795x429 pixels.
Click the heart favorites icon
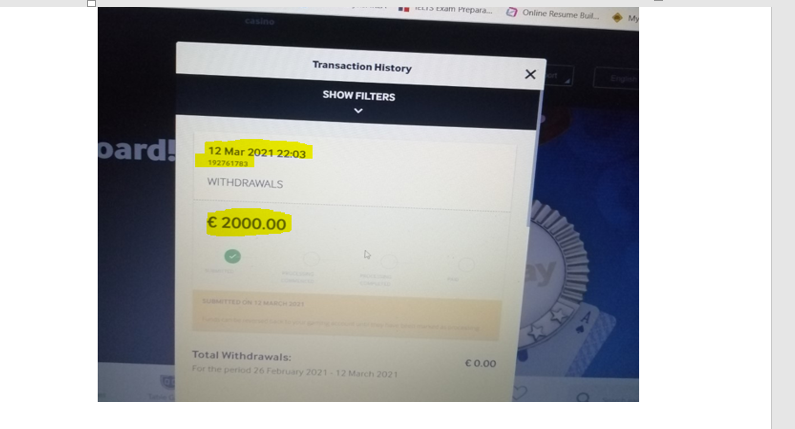coord(519,392)
